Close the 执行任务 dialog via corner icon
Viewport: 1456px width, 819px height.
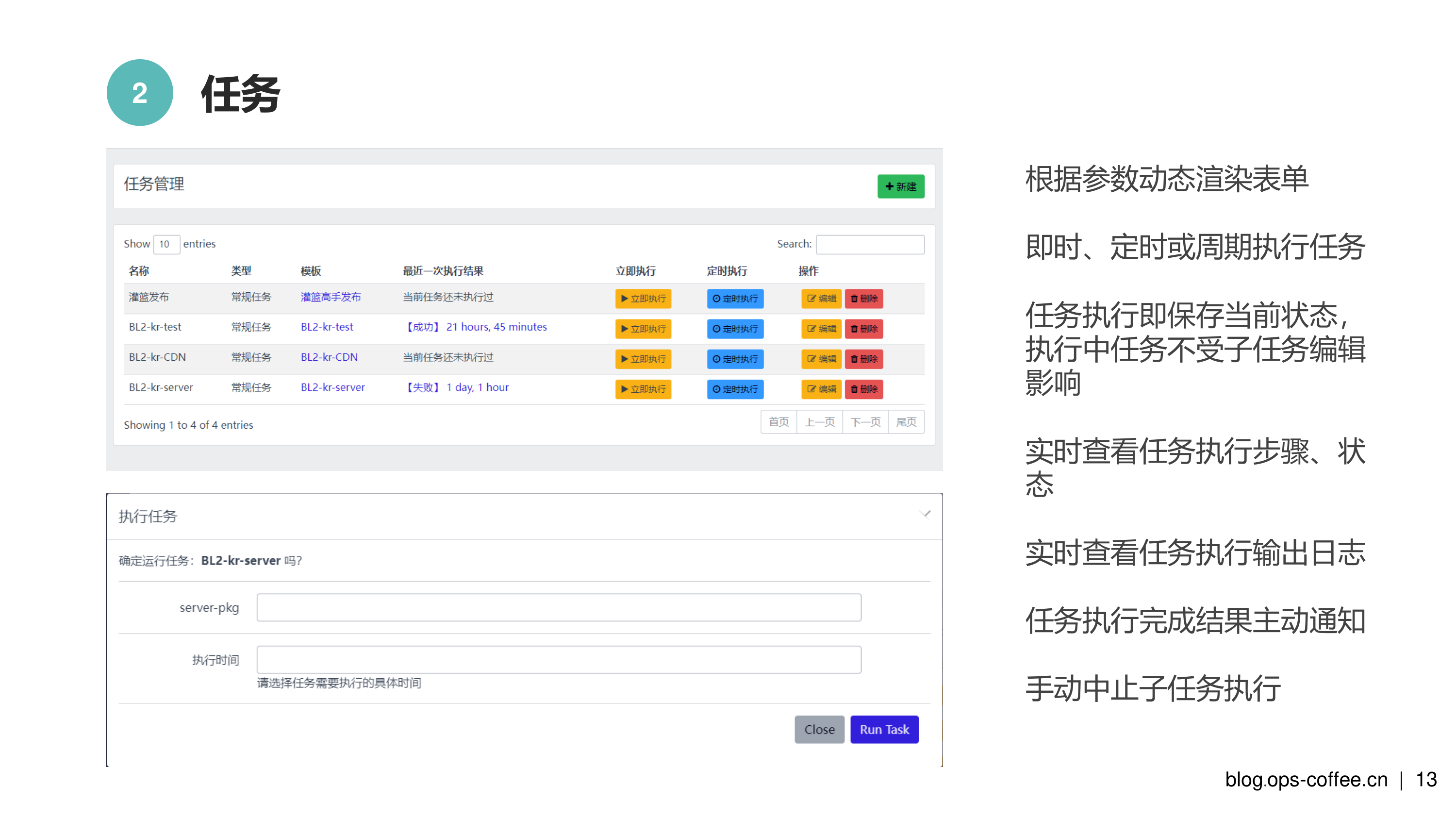tap(925, 514)
